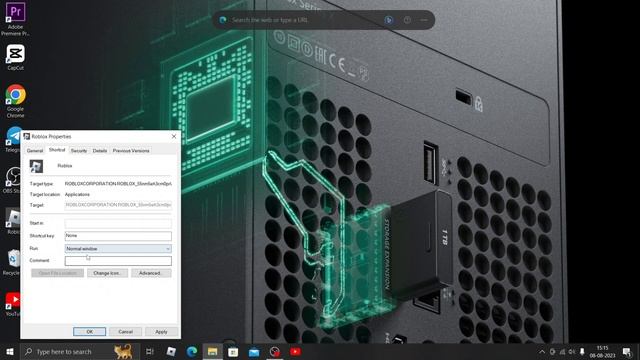Open Google Chrome from the desktop
The image size is (640, 360).
pyautogui.click(x=15, y=101)
